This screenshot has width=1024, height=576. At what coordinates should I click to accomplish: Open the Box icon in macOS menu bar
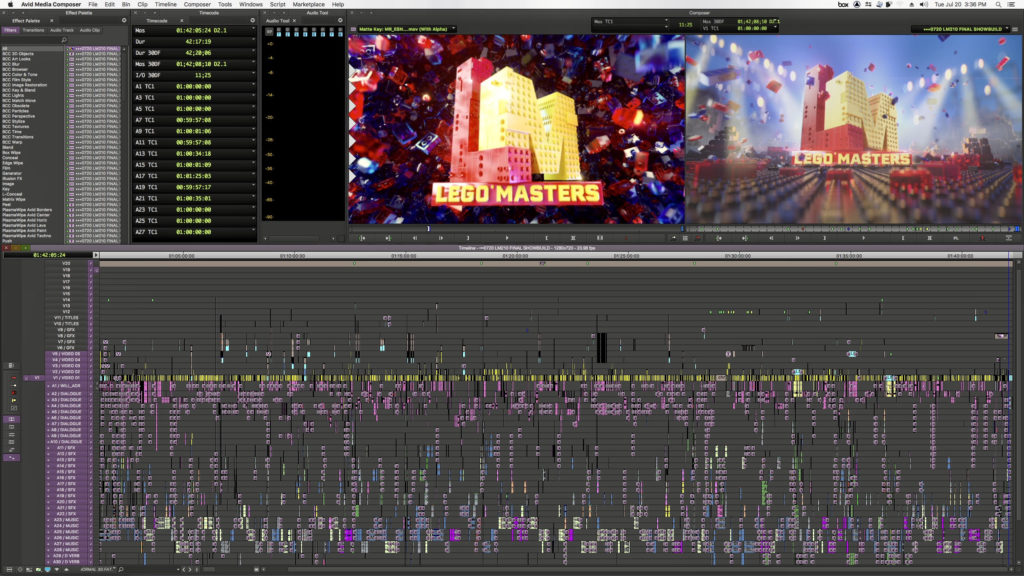pos(843,4)
